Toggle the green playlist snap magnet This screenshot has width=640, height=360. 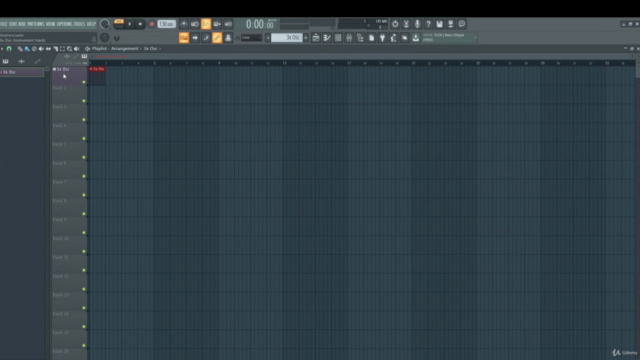(9, 49)
